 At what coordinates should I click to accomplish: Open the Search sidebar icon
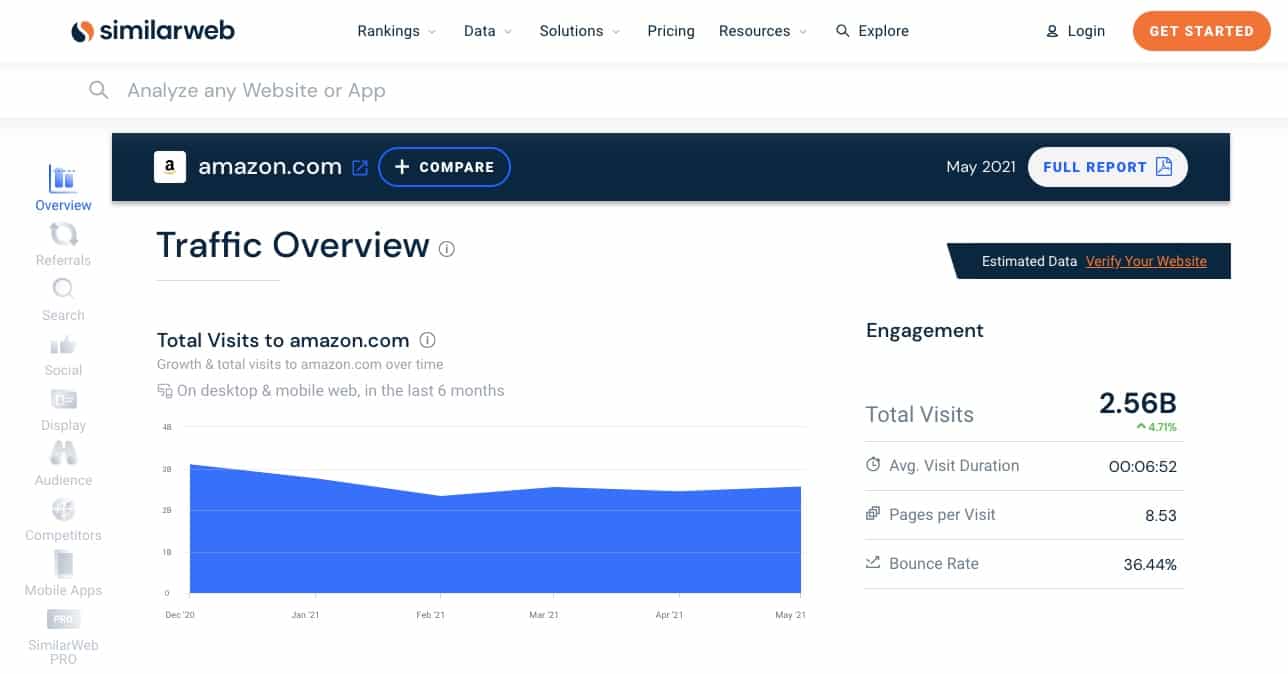(63, 289)
